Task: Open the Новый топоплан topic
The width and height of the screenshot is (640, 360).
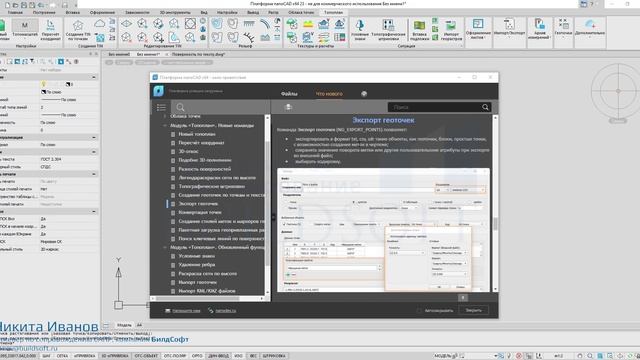Action: coord(197,134)
